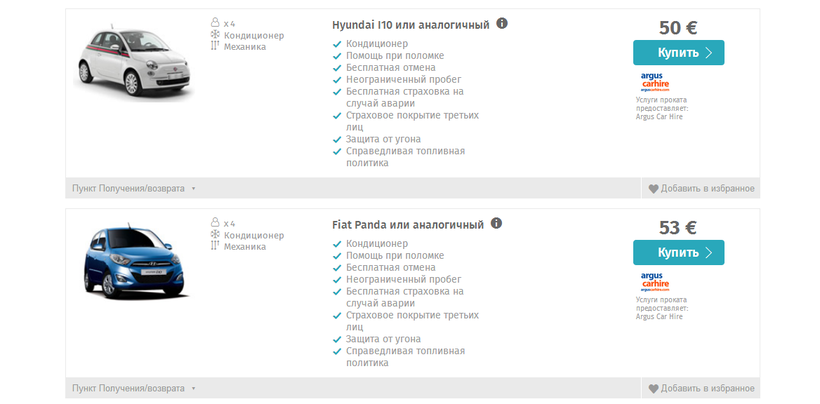Open the Hyundai I10 или аналогичный title
Image resolution: width=820 pixels, height=404 pixels.
pos(410,24)
